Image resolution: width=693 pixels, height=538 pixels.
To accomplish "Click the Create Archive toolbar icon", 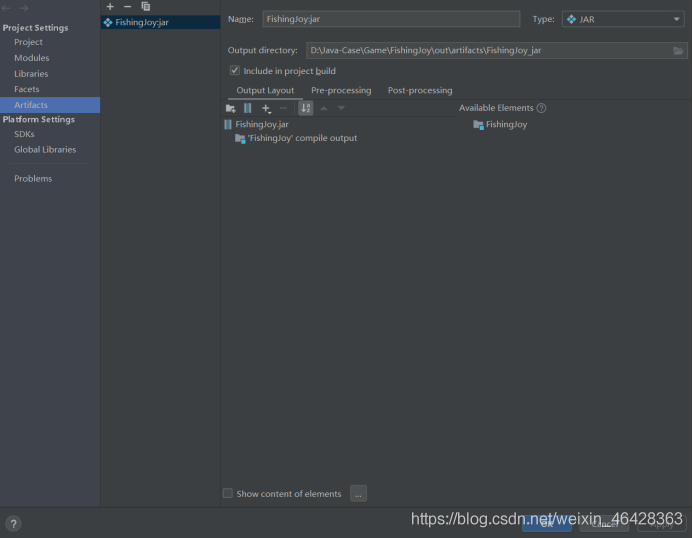I will pyautogui.click(x=248, y=108).
